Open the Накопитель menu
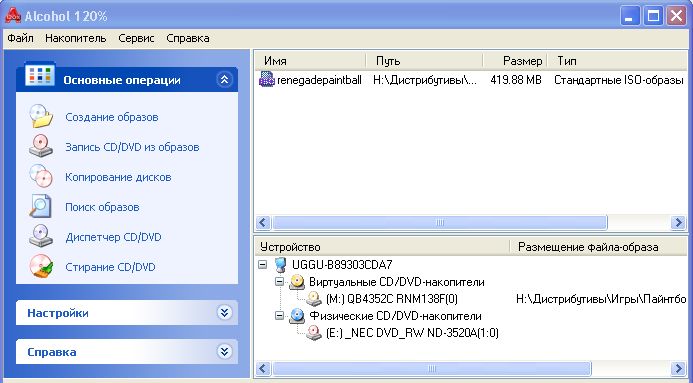693x383 pixels. [76, 38]
